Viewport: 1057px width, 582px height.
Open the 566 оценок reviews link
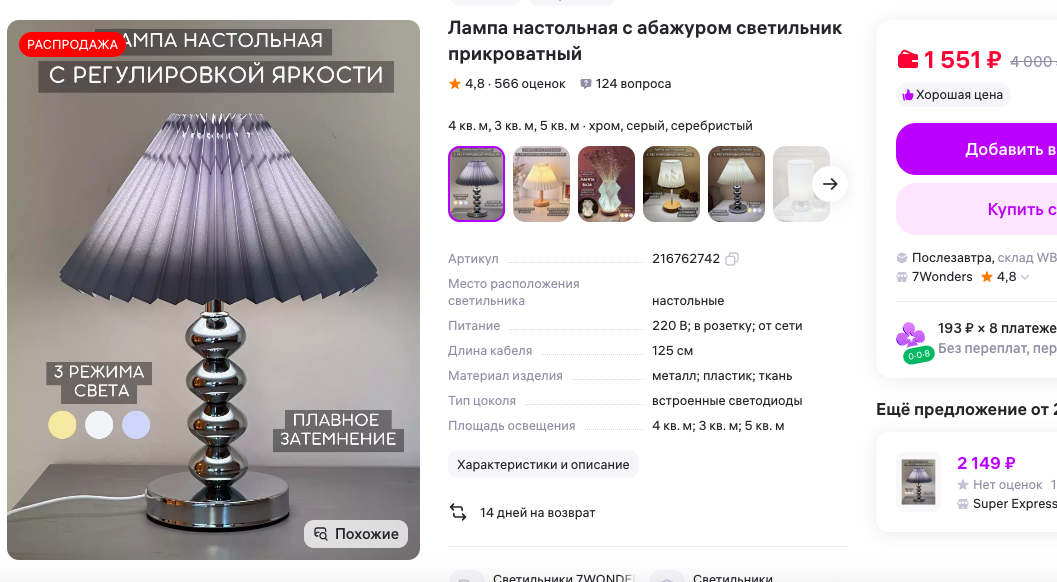pyautogui.click(x=529, y=84)
